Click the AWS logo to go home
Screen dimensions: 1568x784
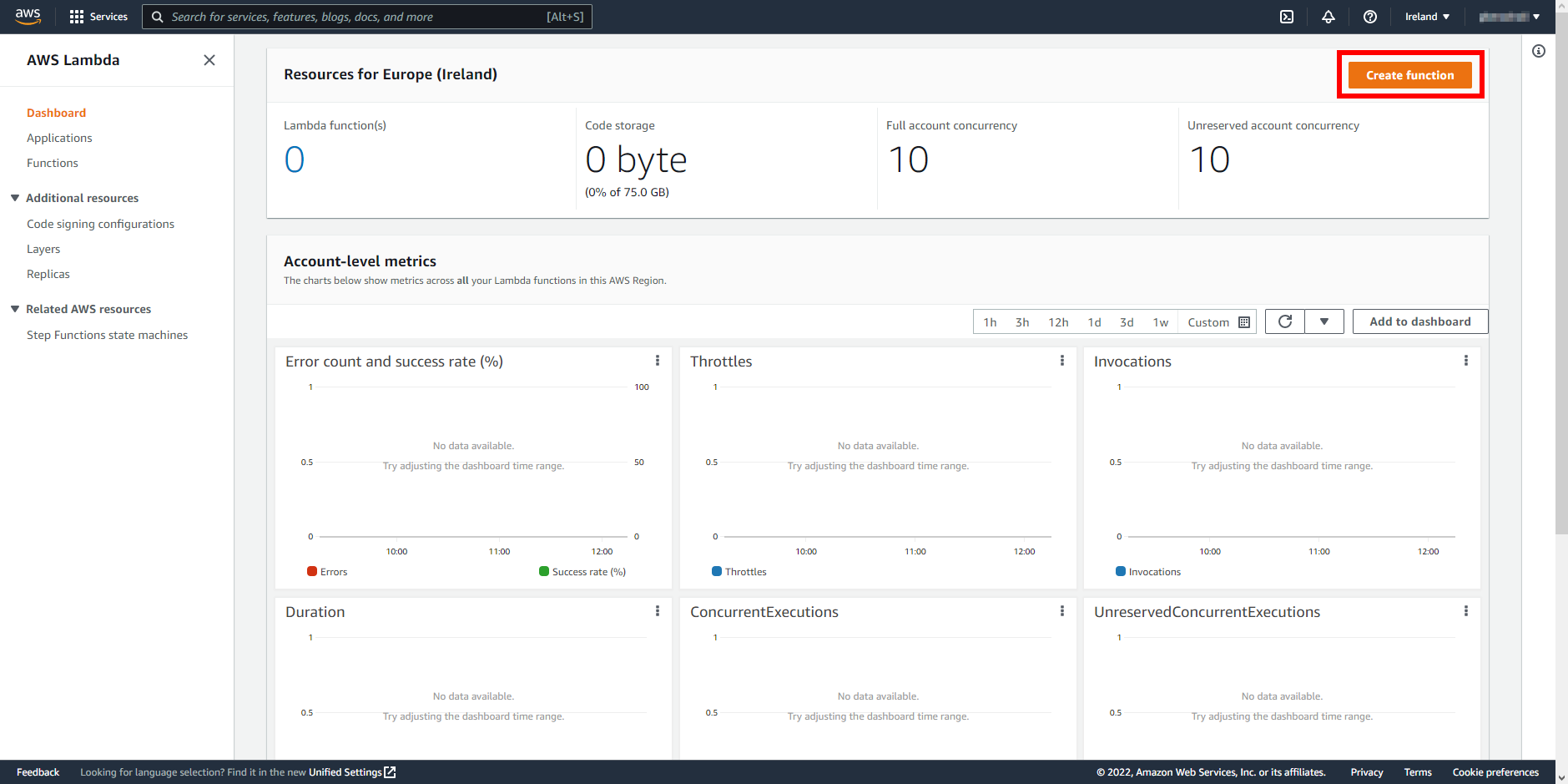(28, 15)
